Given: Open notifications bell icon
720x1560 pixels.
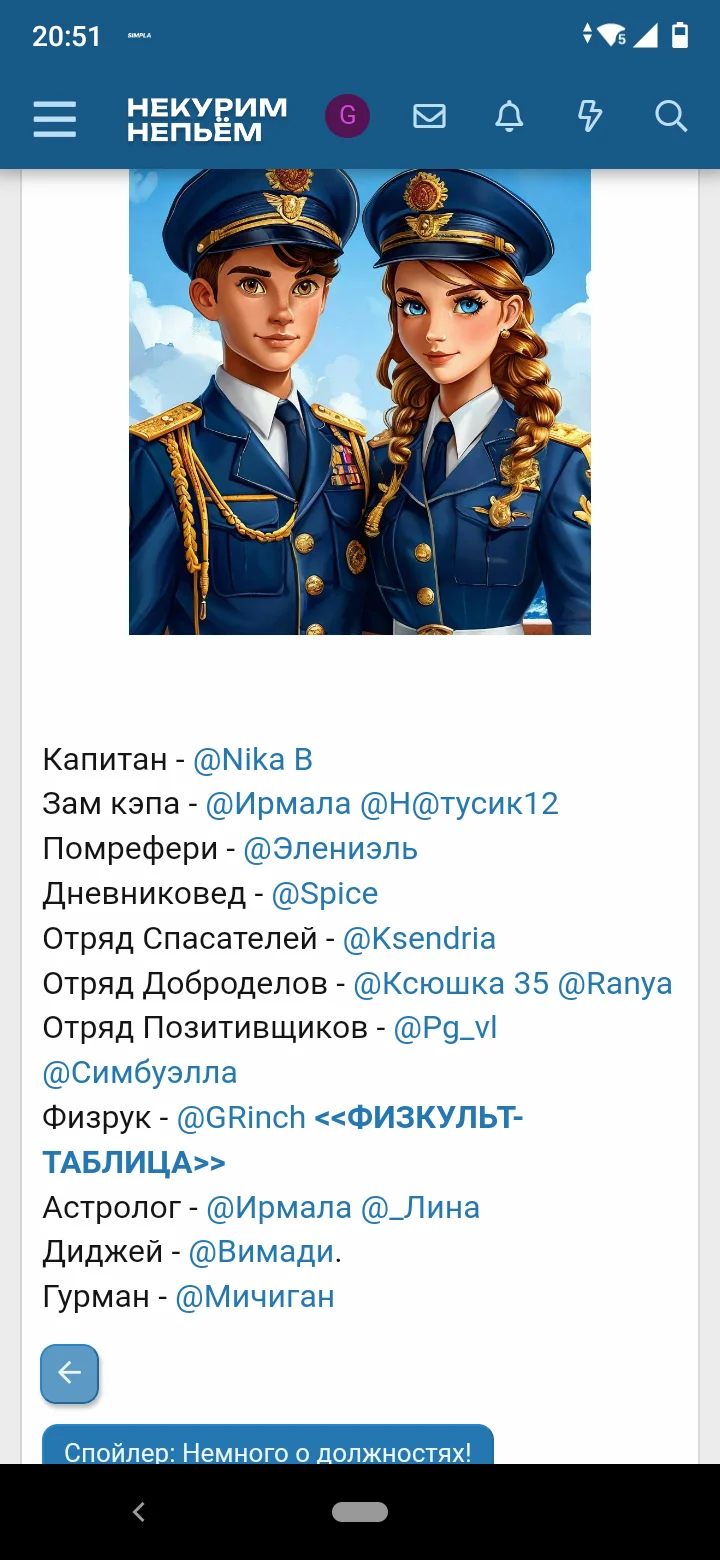Looking at the screenshot, I should click(x=509, y=117).
